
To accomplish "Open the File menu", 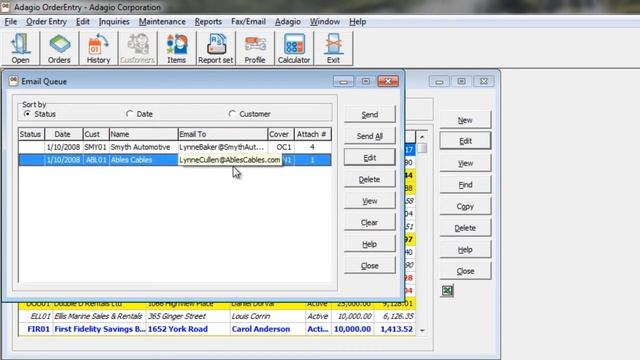I will point(11,22).
